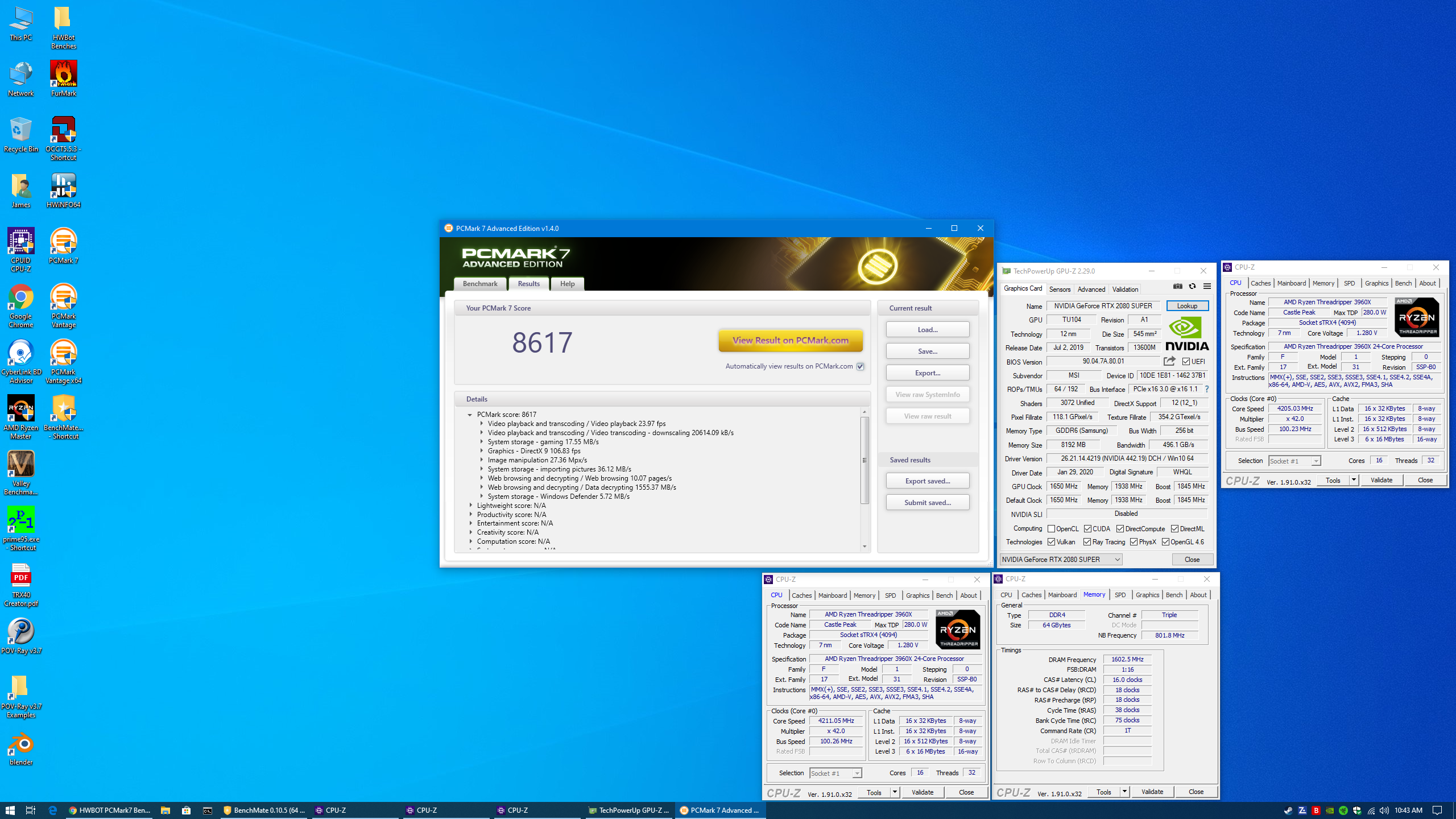Toggle UEFI checkbox in GPU-Z

[1186, 361]
